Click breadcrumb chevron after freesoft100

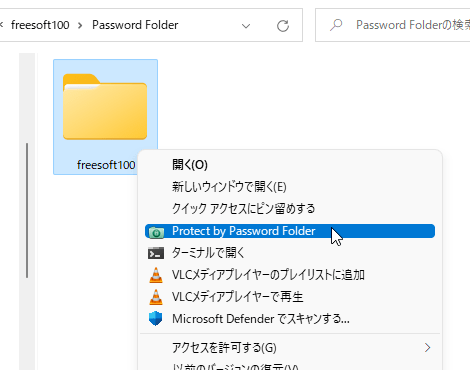pos(80,25)
